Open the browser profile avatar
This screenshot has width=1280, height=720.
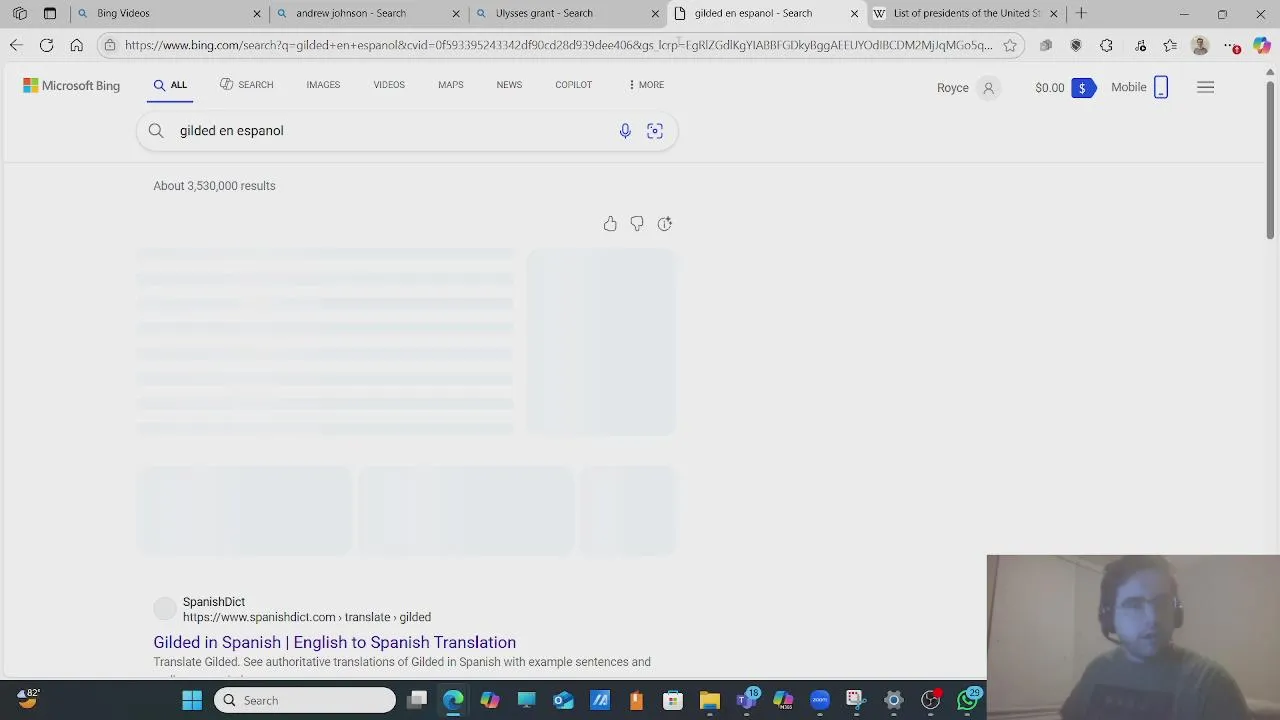(1200, 45)
